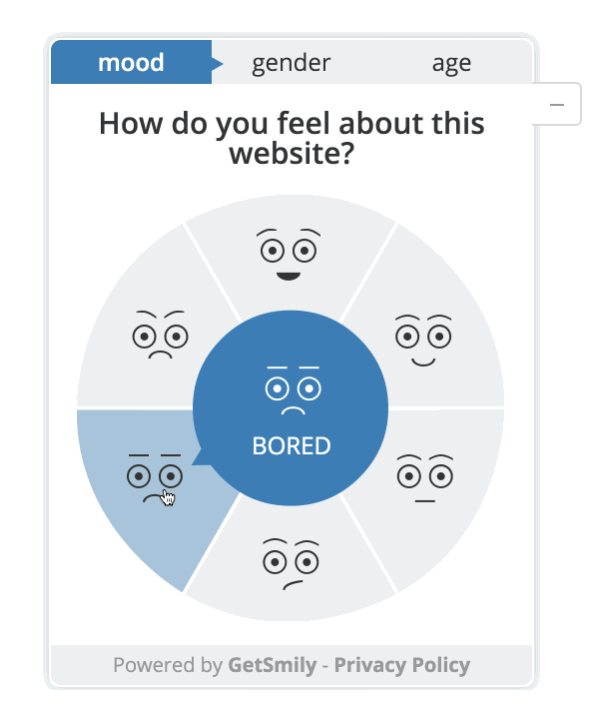Select the open-mouth excited face at top
This screenshot has width=616, height=714.
288,255
